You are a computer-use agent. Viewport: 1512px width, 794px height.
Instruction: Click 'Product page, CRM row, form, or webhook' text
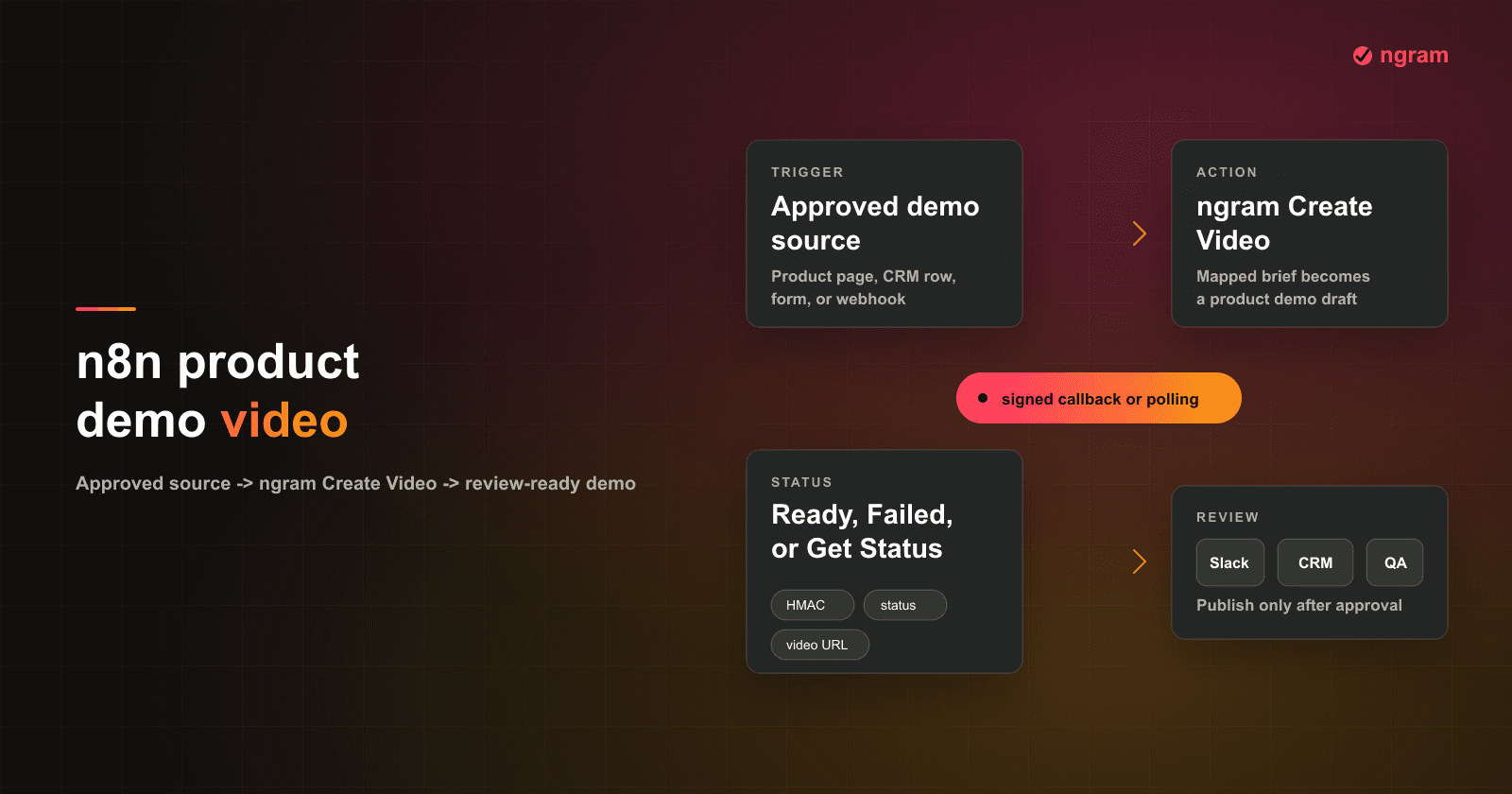click(864, 287)
